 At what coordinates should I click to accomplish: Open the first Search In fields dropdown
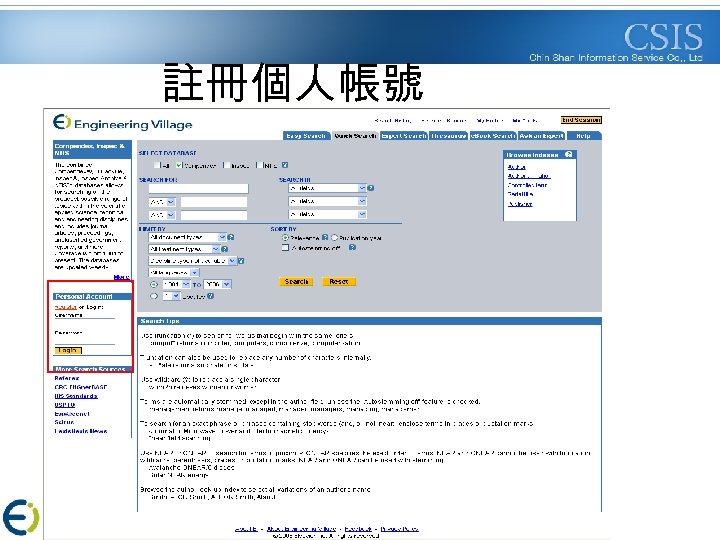tap(327, 188)
